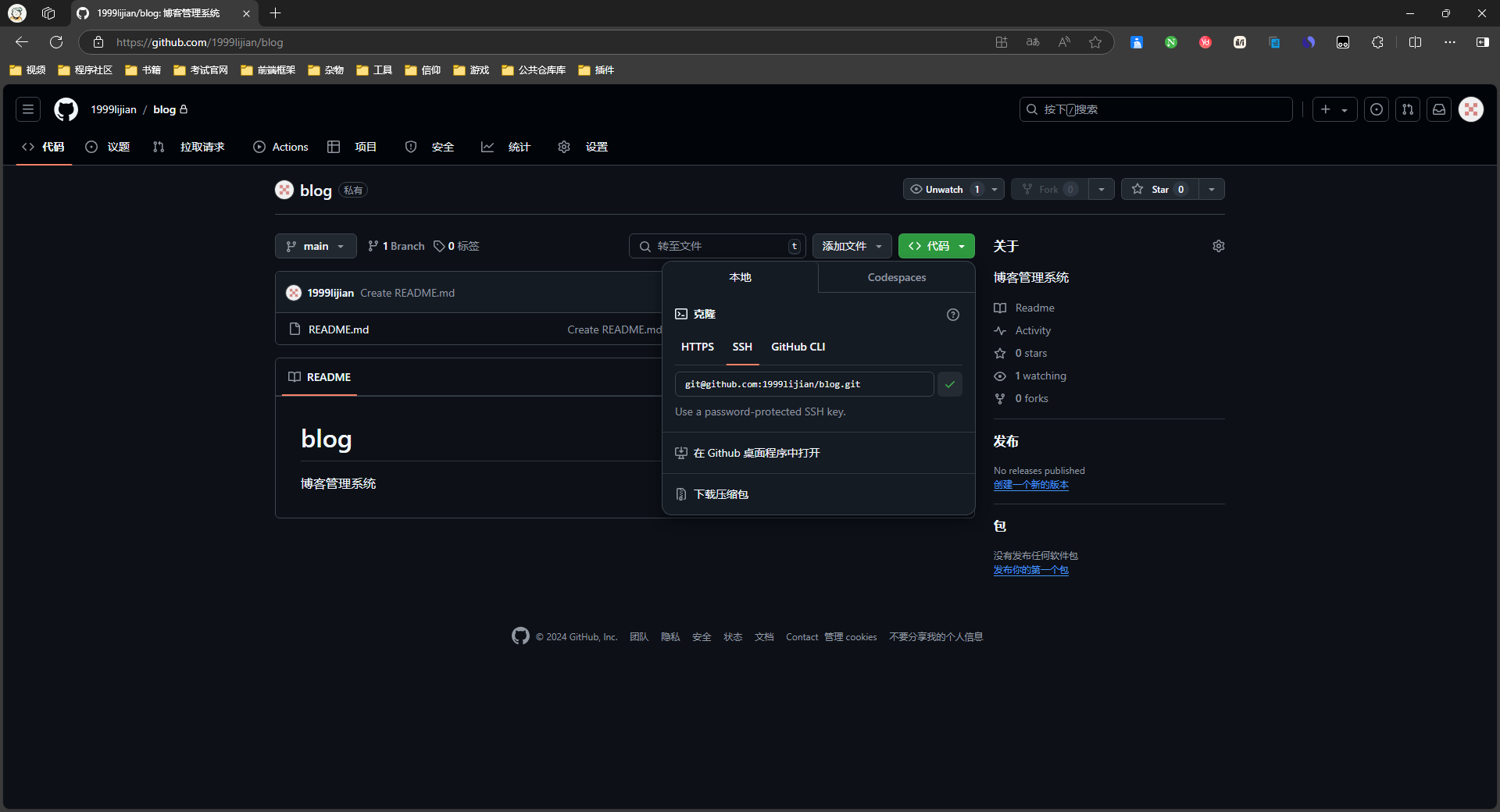Toggle the green 代码 dropdown button
The width and height of the screenshot is (1500, 812).
pos(937,246)
